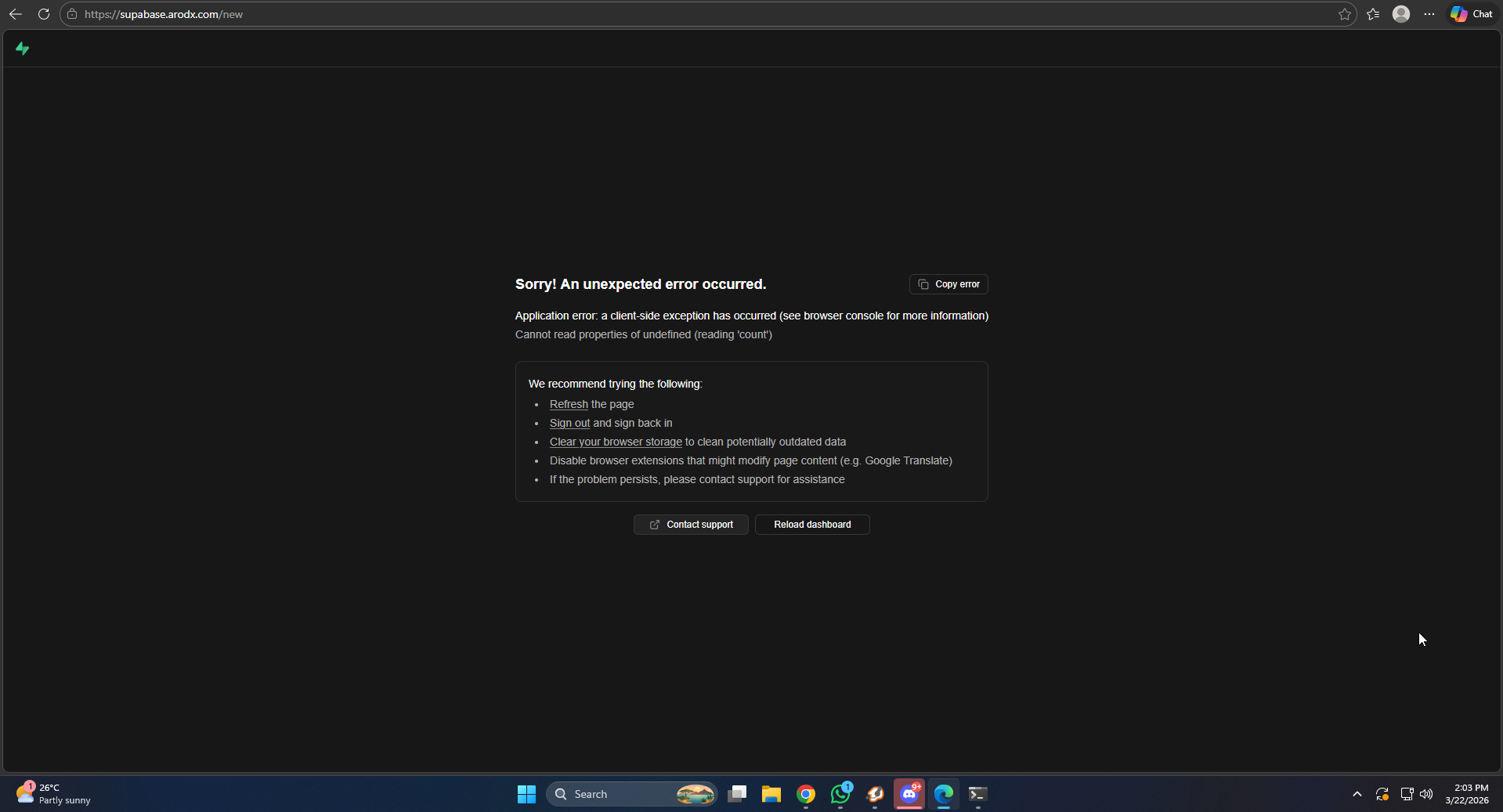Open network settings from the tray

click(x=1407, y=794)
